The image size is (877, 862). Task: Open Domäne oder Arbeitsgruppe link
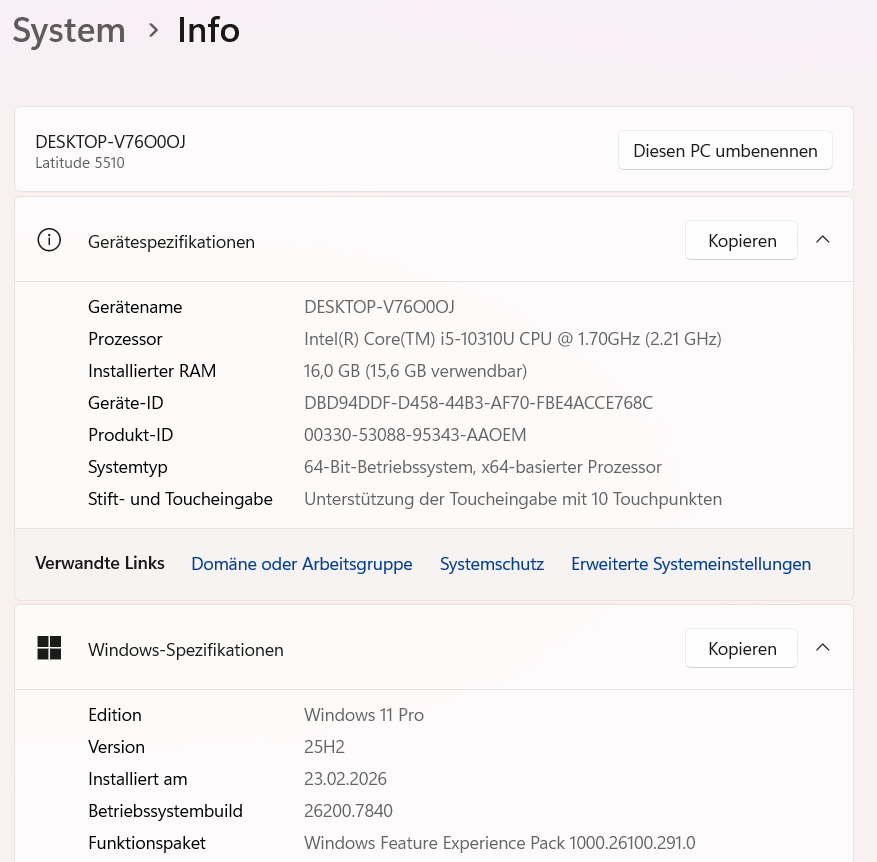301,564
